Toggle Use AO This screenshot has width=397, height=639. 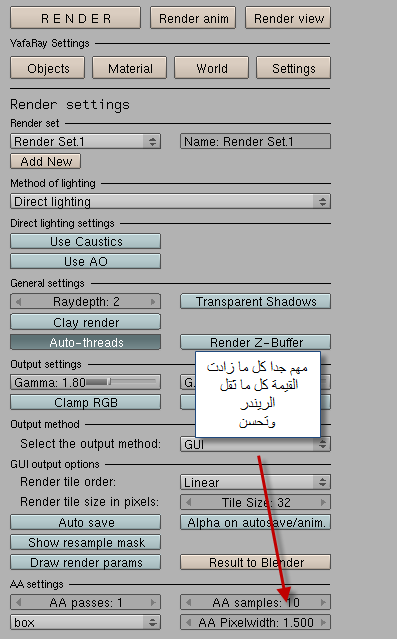coord(86,261)
